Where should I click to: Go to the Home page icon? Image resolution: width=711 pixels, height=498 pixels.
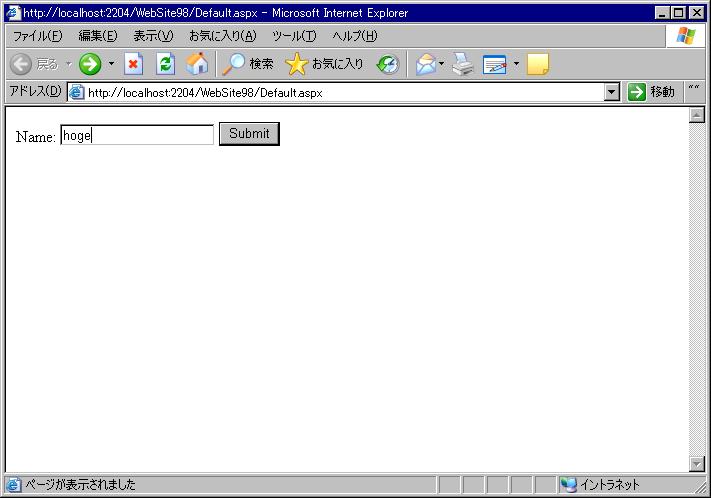pyautogui.click(x=197, y=64)
